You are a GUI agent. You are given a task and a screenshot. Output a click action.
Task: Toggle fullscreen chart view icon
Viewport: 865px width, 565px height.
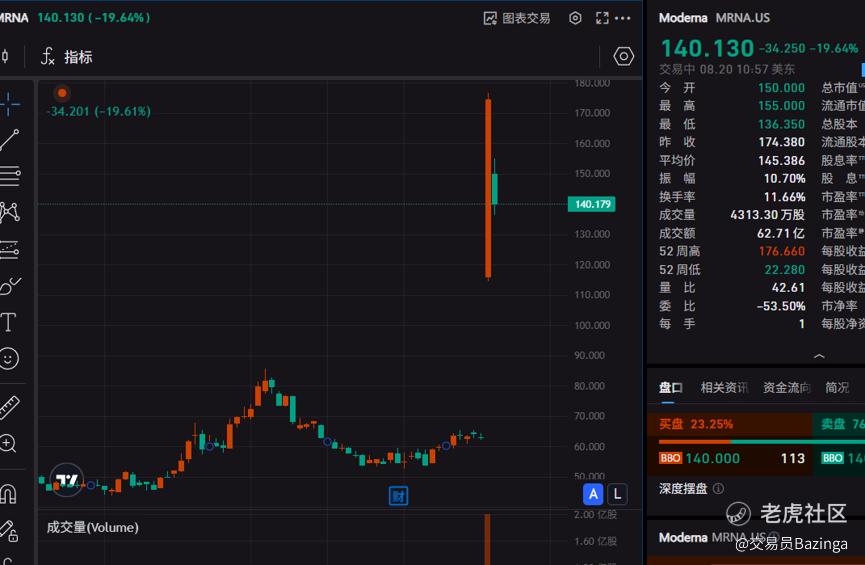[x=602, y=18]
